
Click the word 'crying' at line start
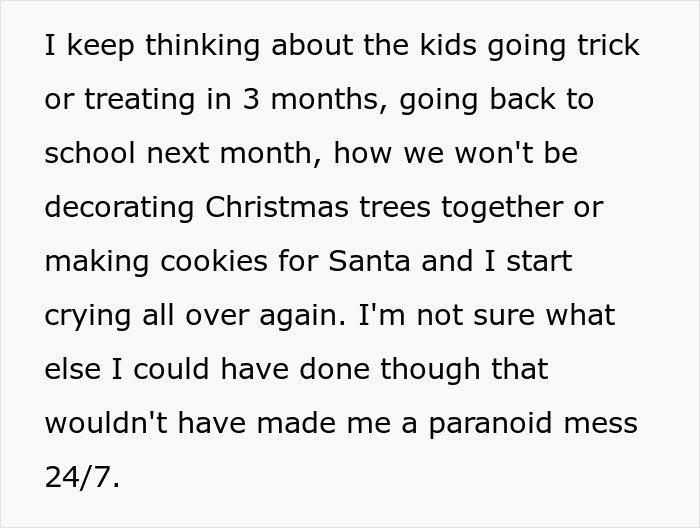pyautogui.click(x=87, y=316)
